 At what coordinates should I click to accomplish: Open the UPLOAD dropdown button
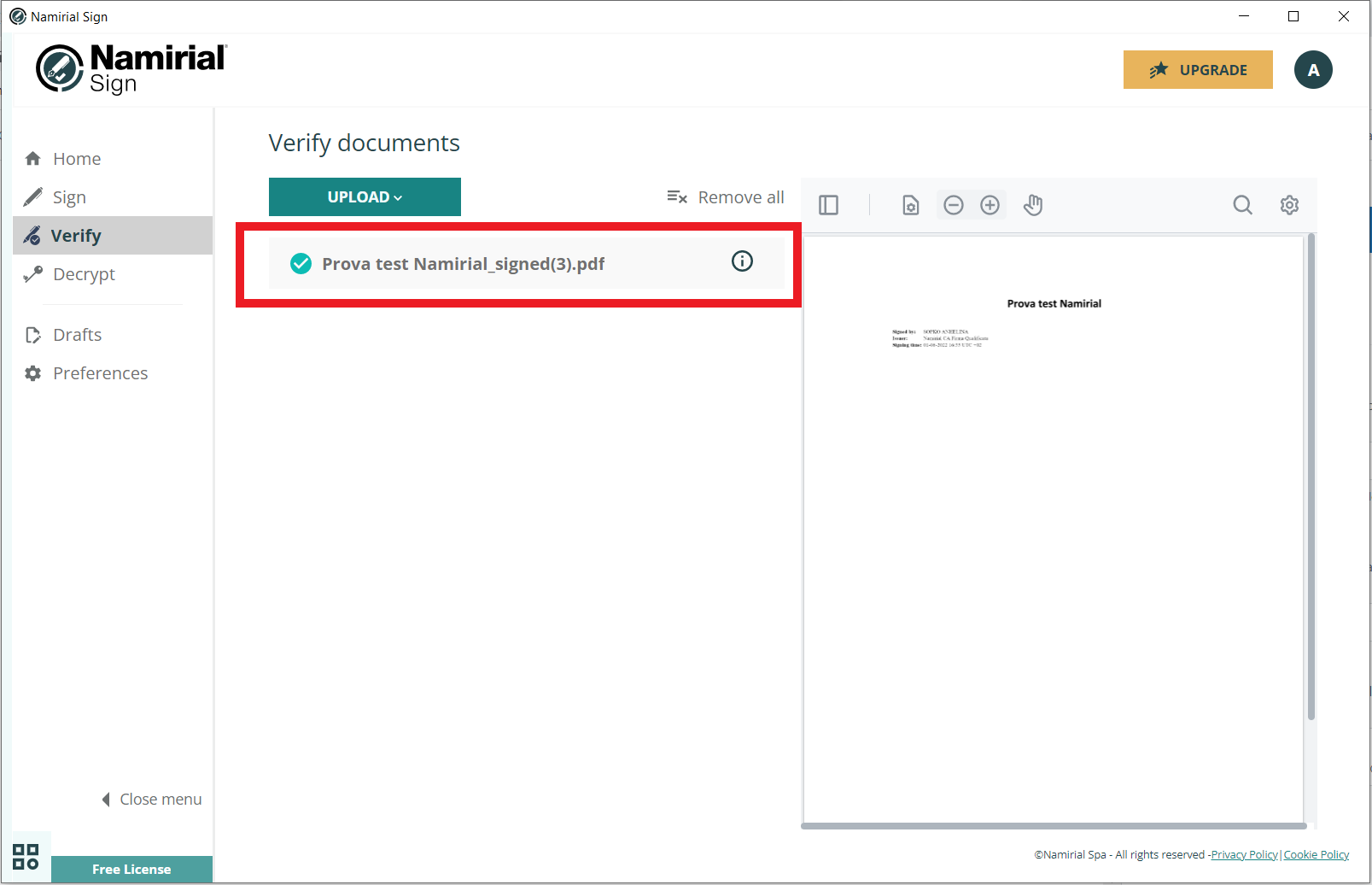pyautogui.click(x=365, y=197)
